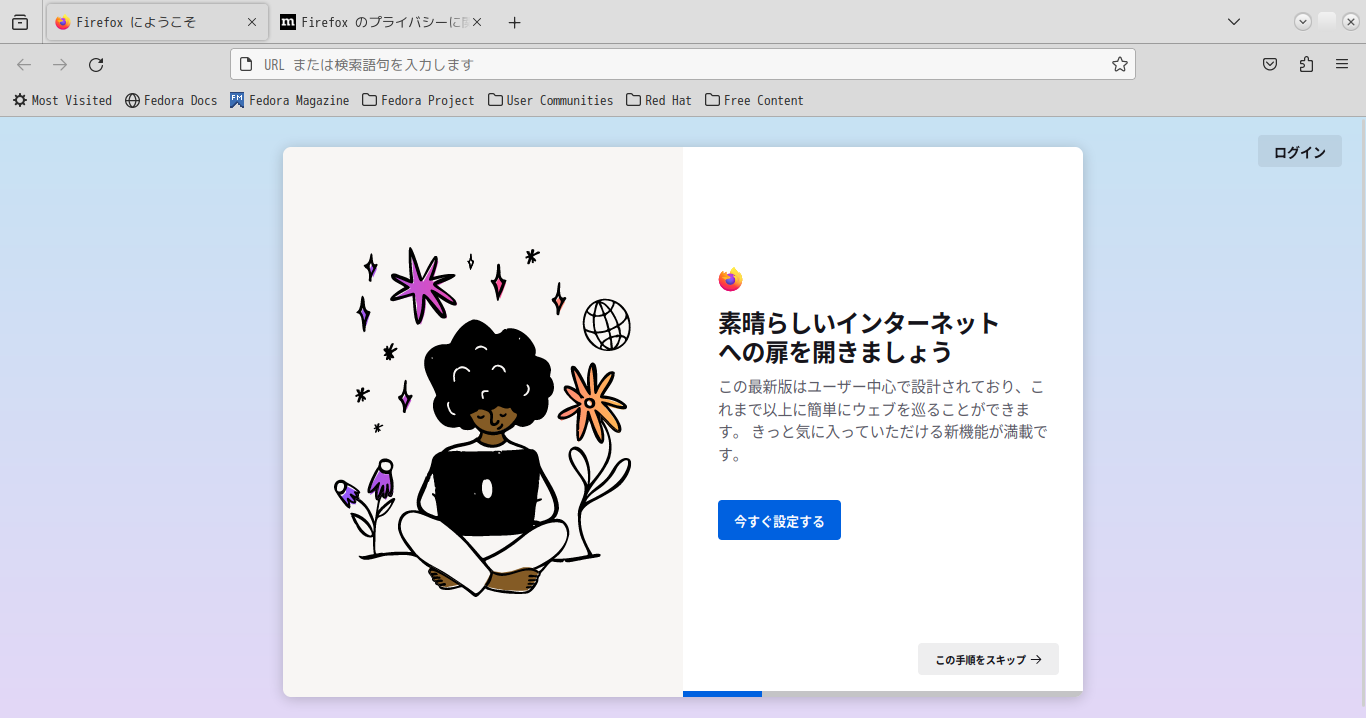The width and height of the screenshot is (1366, 718).
Task: Click the 今すぐ設定する button
Action: 779,521
